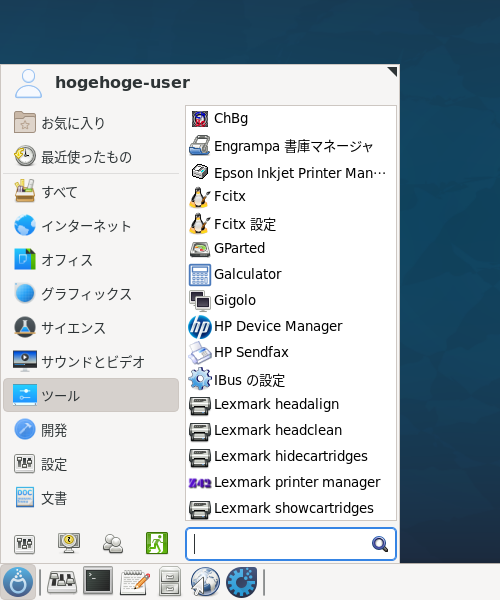Image resolution: width=500 pixels, height=600 pixels.
Task: Open インターネット category
Action: coord(91,225)
